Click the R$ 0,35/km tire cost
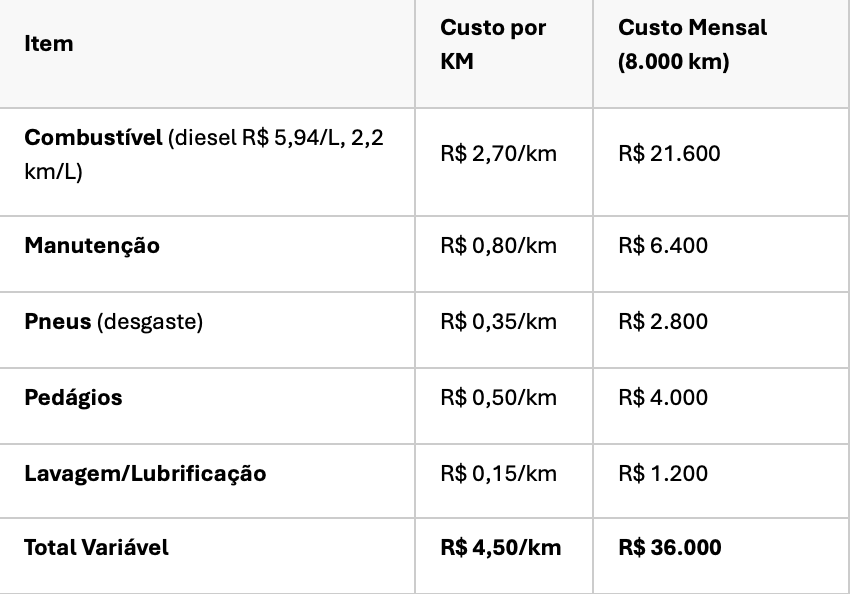 click(x=498, y=322)
